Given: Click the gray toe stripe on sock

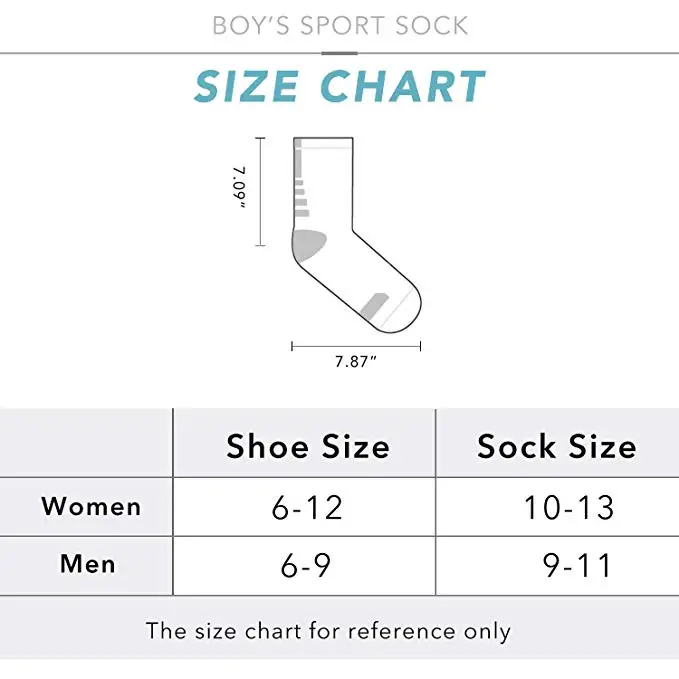Looking at the screenshot, I should pos(374,306).
